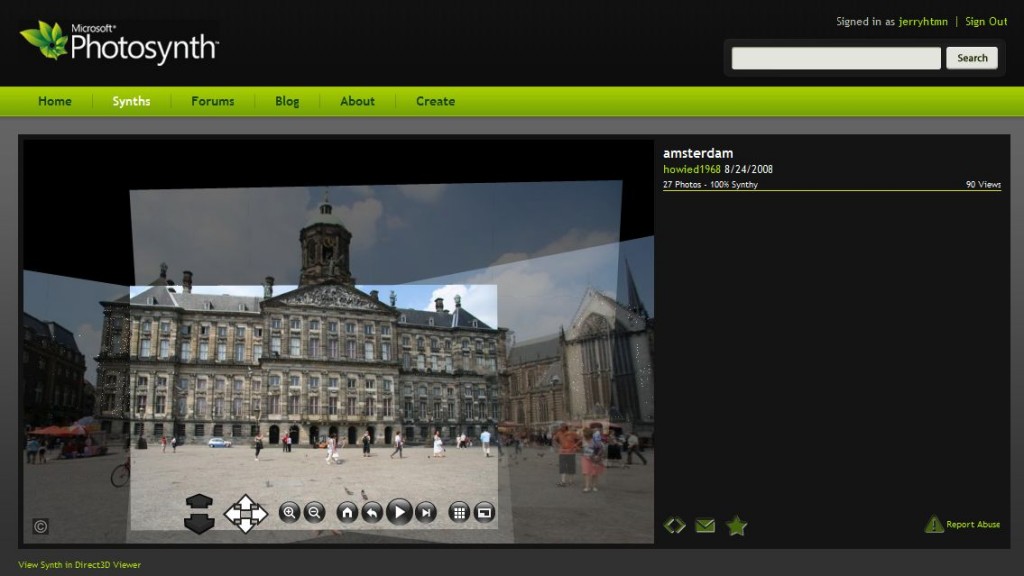Screen dimensions: 1024x576
Task: Open howied1968 user profile
Action: coord(691,169)
